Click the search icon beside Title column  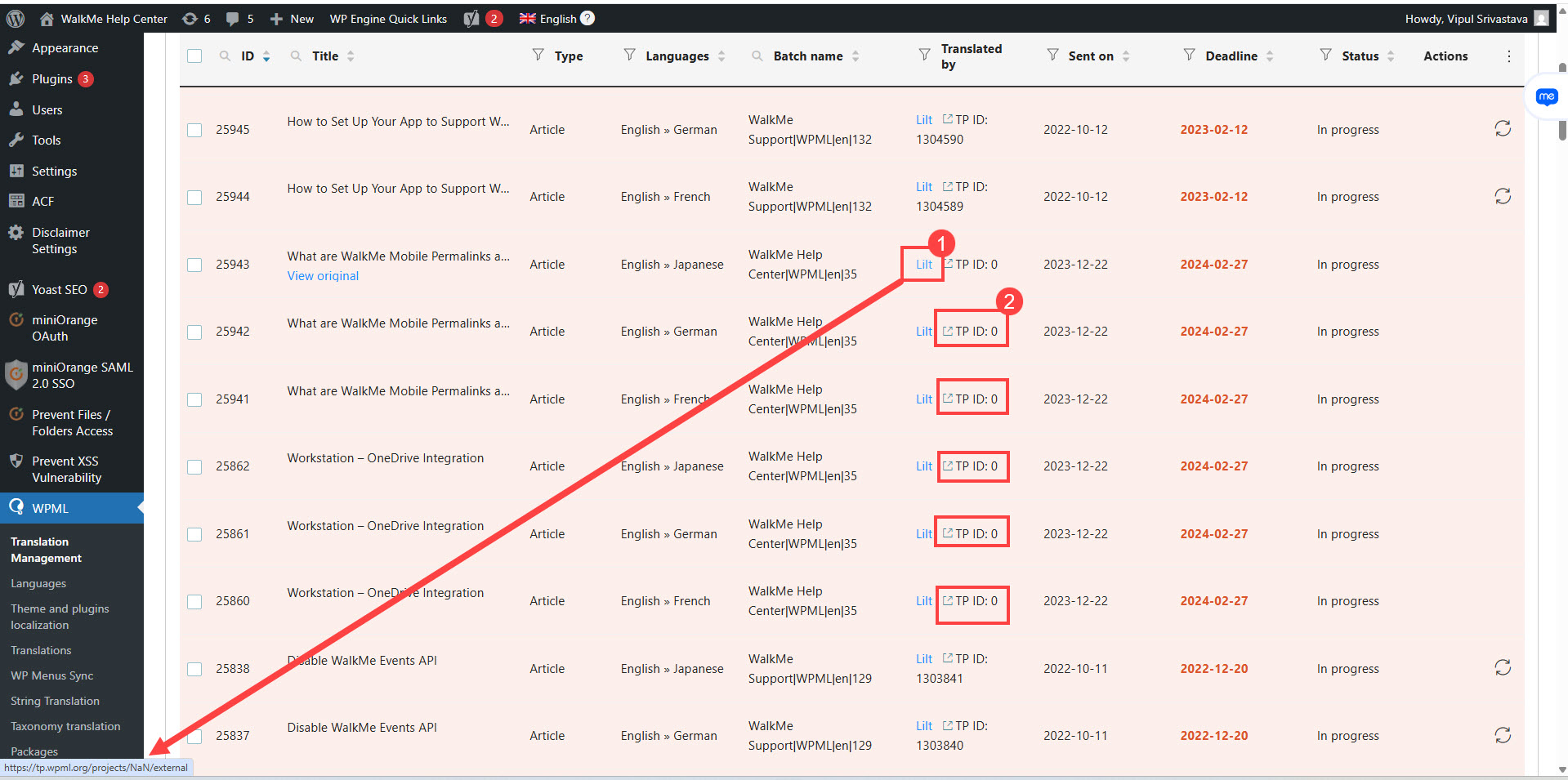tap(296, 56)
